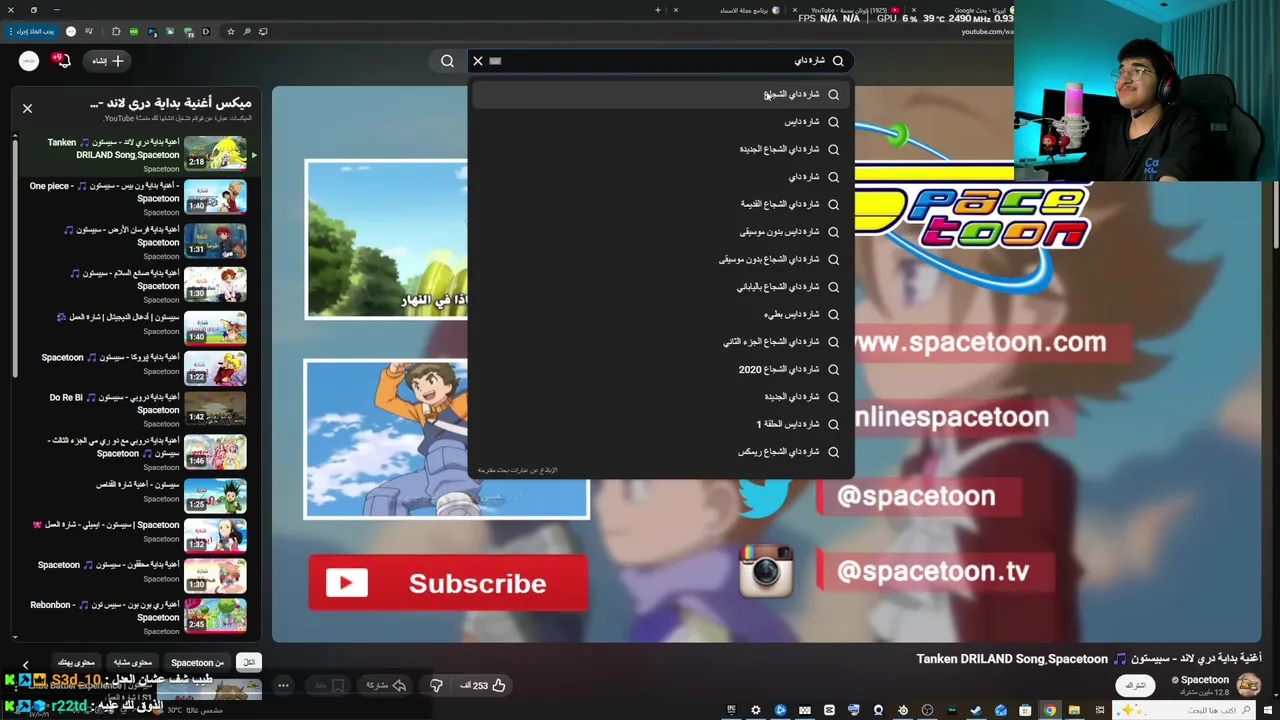The width and height of the screenshot is (1280, 720).
Task: Select the الكل filter chip
Action: 249,662
